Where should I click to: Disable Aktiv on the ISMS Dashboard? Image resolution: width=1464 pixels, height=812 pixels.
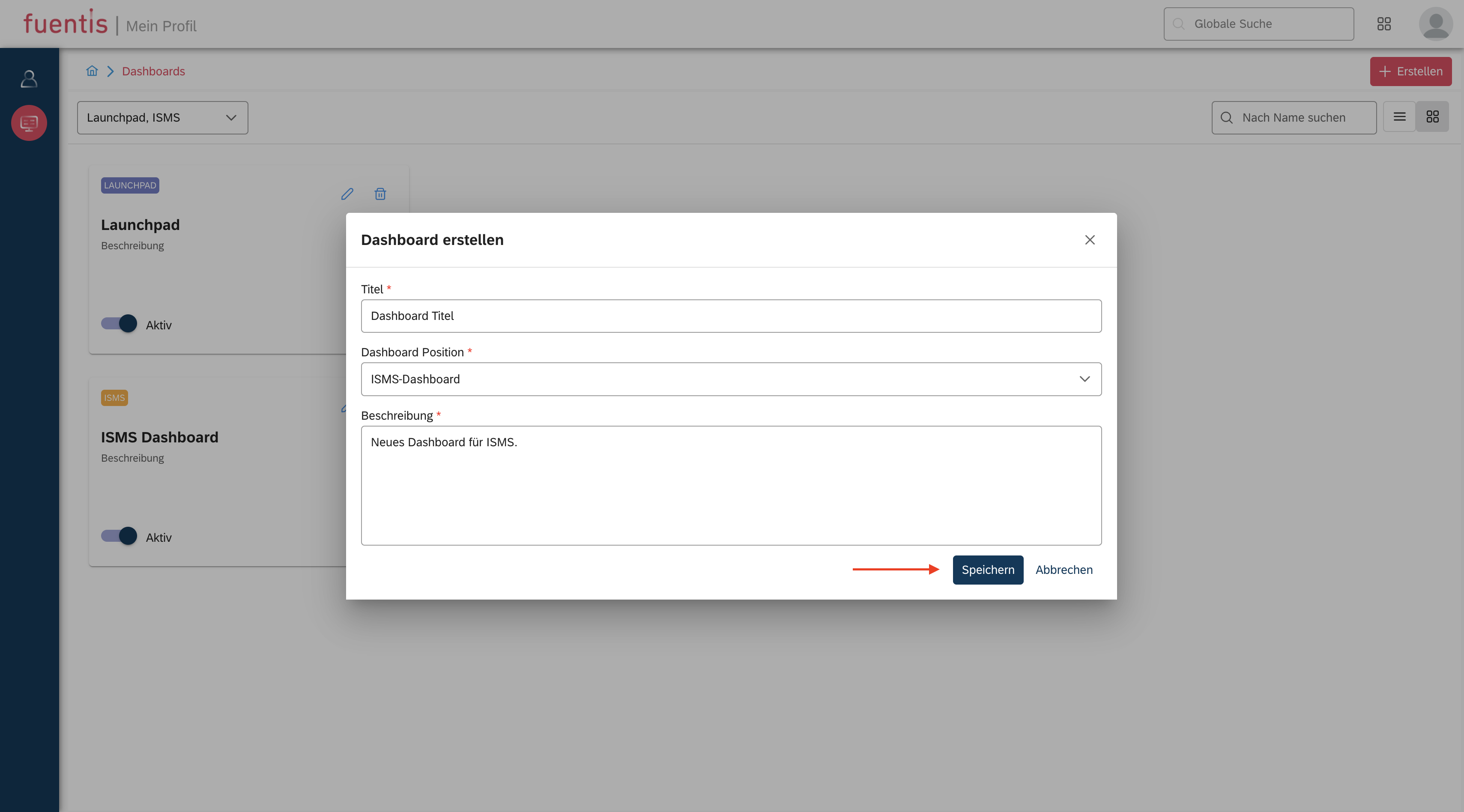pos(118,536)
